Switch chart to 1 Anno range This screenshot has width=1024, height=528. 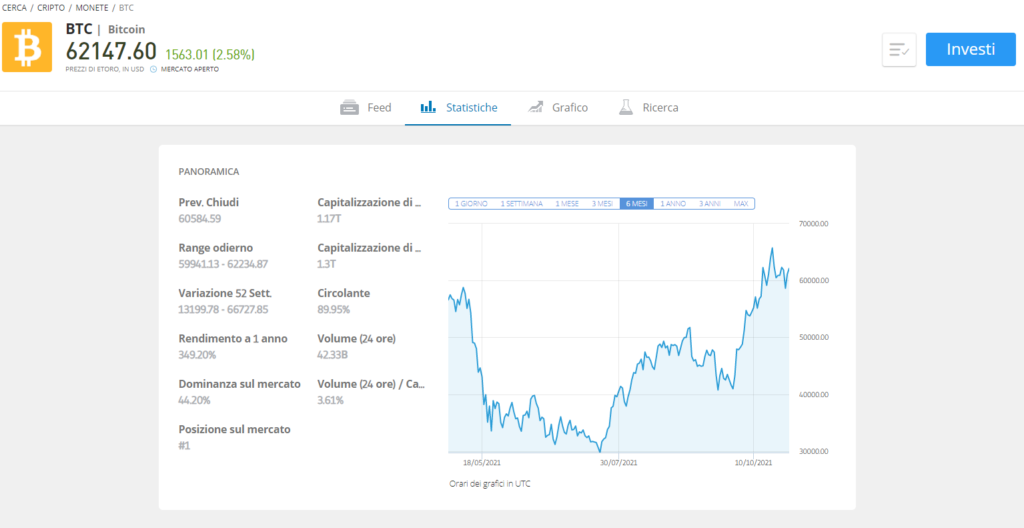pos(673,204)
